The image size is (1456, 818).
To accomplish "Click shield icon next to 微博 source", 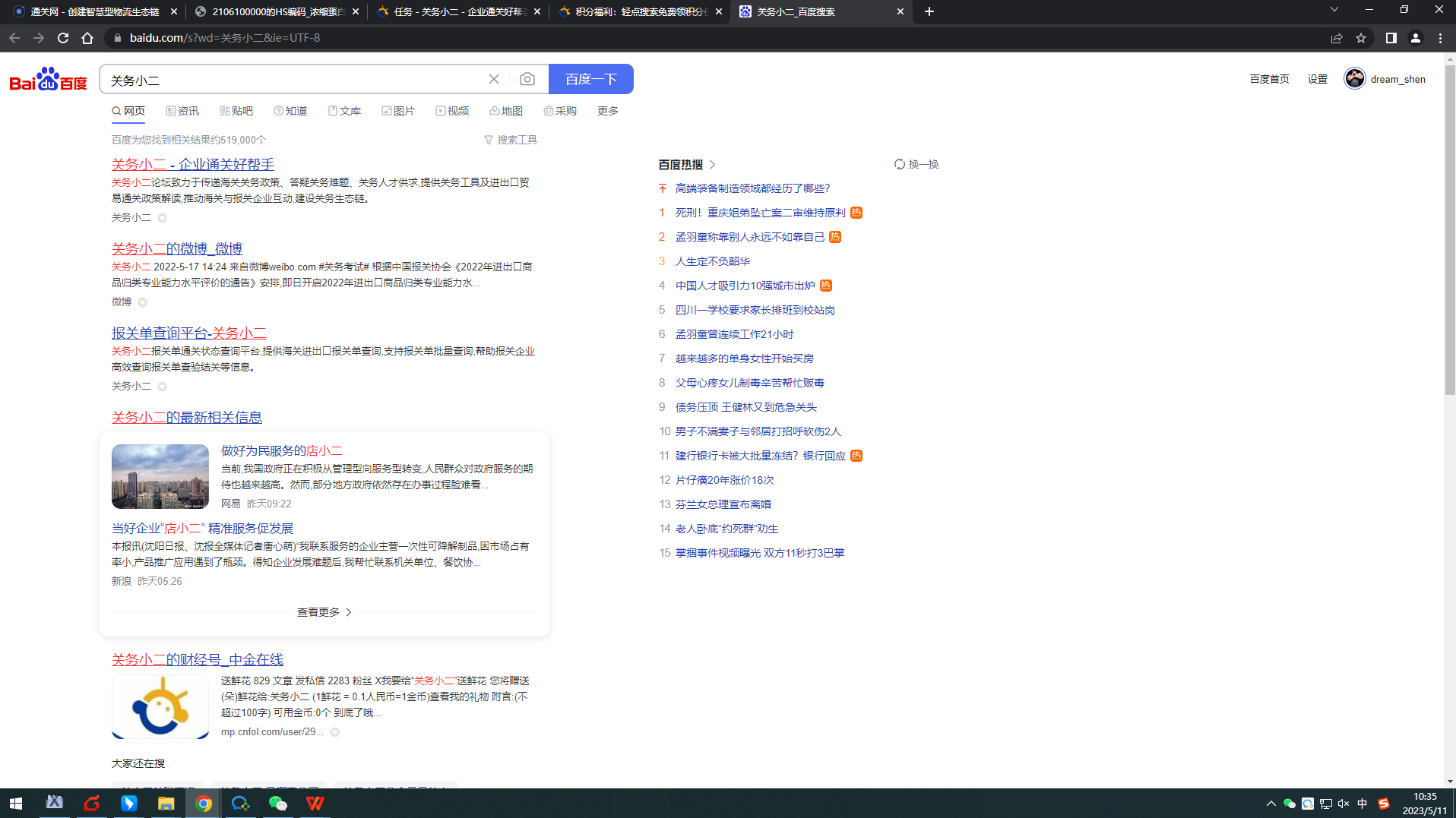I will (142, 302).
